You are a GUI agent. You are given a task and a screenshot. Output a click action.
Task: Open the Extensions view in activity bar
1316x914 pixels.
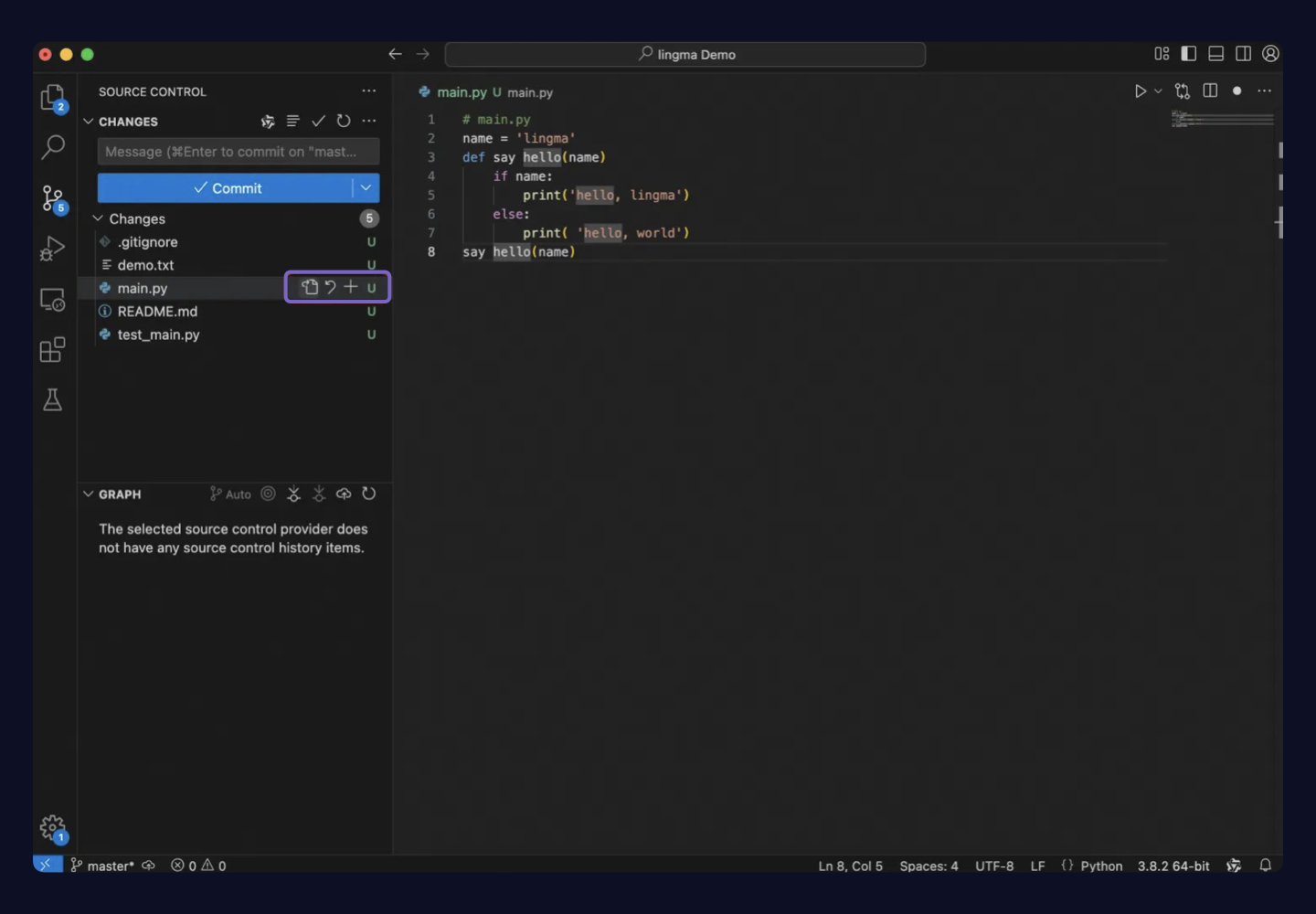point(52,349)
